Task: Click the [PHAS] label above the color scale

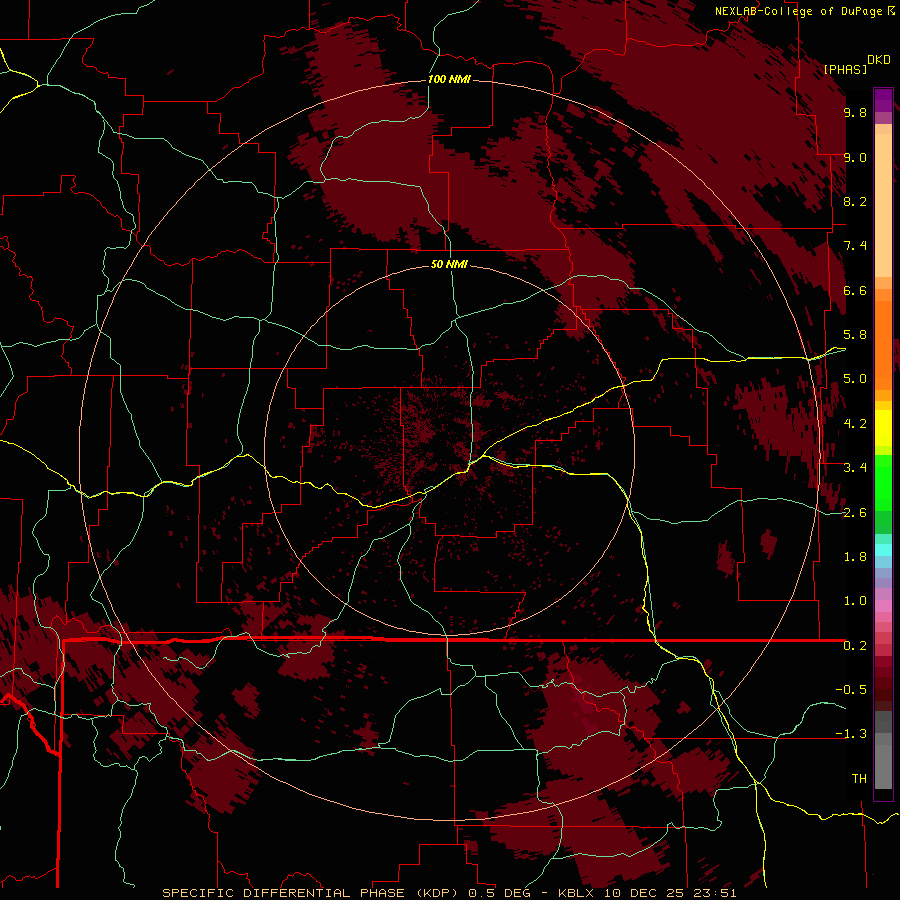Action: tap(845, 69)
